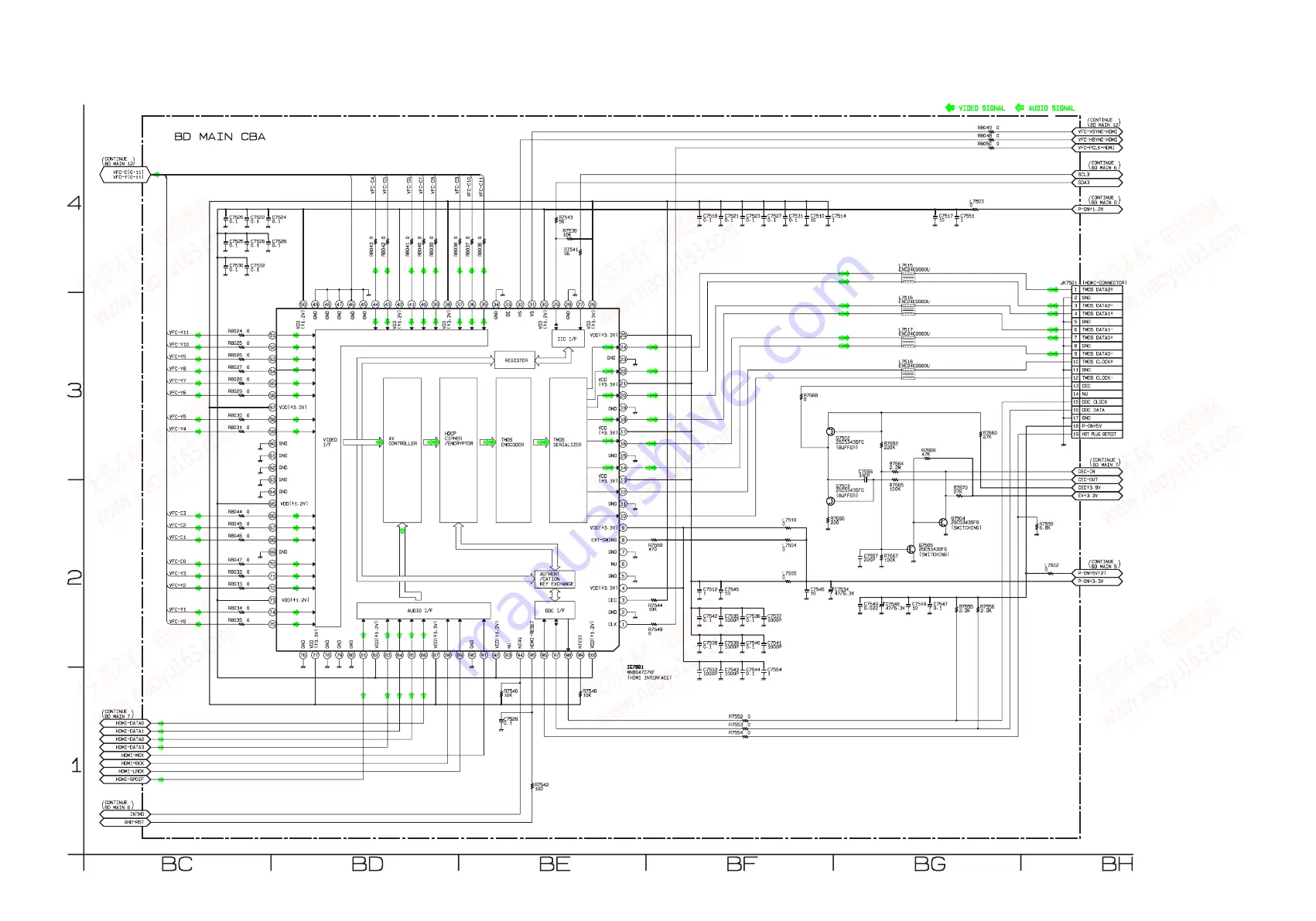Viewport: 1316px width, 921px height.
Task: Click the P-ON+1.2V connector tag
Action: (1097, 210)
